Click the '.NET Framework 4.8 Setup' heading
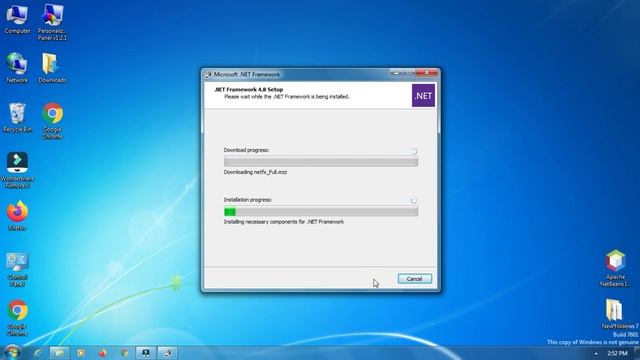The width and height of the screenshot is (640, 360). (249, 89)
